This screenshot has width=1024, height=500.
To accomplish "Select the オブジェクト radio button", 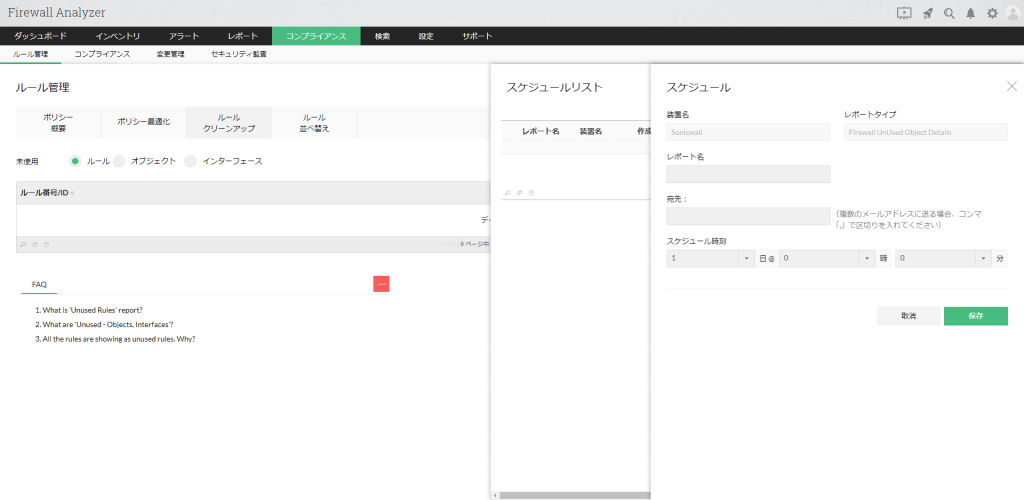I will click(119, 161).
